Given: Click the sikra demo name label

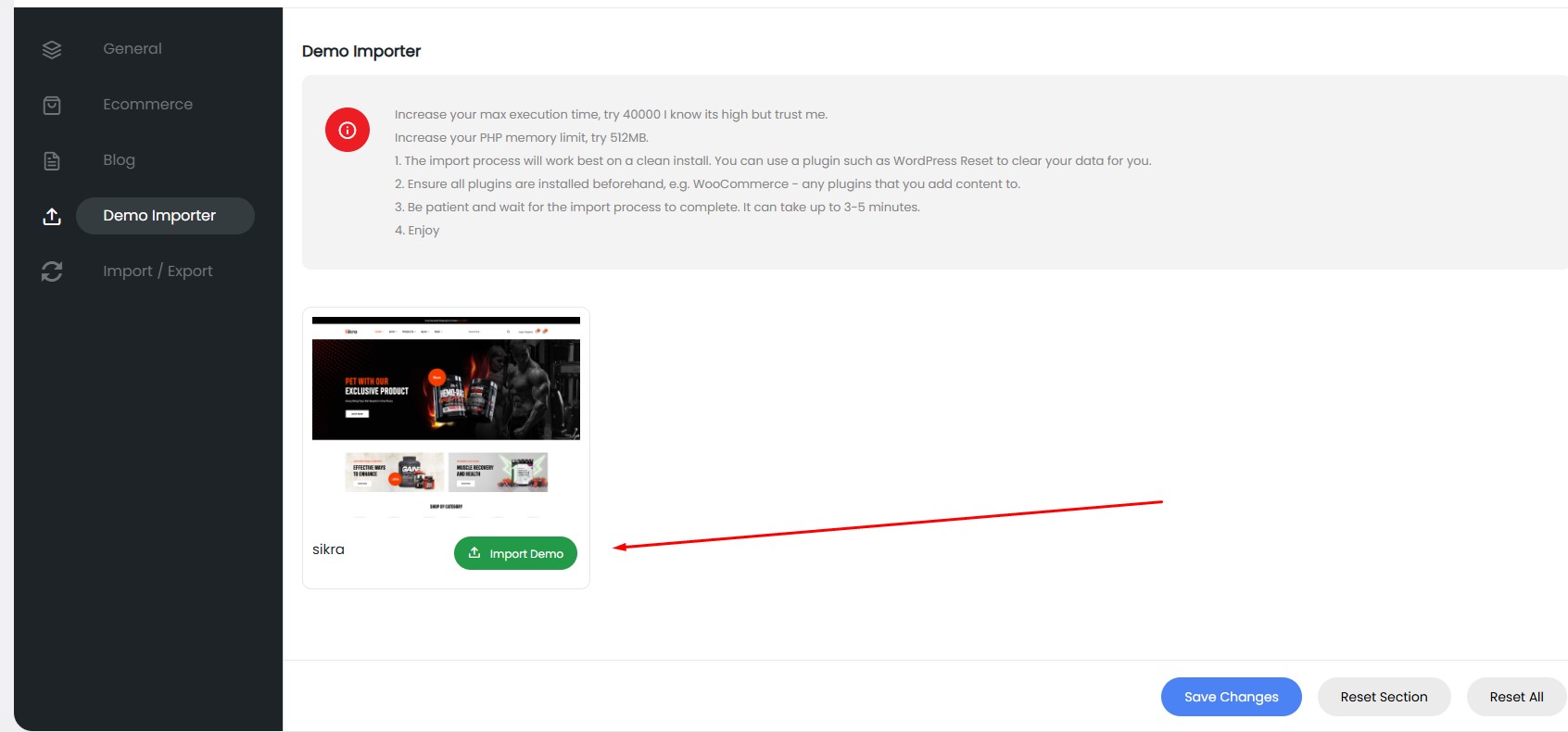Looking at the screenshot, I should pos(328,549).
